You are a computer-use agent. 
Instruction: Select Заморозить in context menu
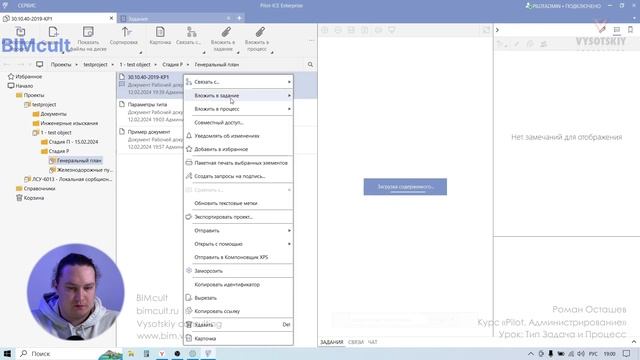coord(238,271)
